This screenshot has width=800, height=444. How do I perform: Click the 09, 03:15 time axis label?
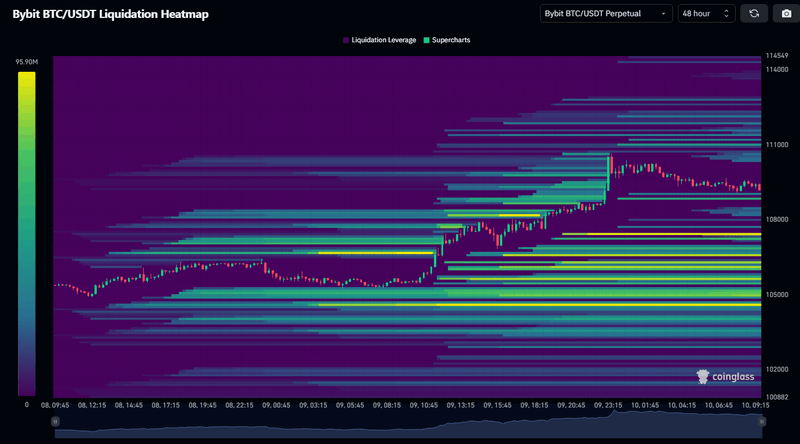coord(313,405)
